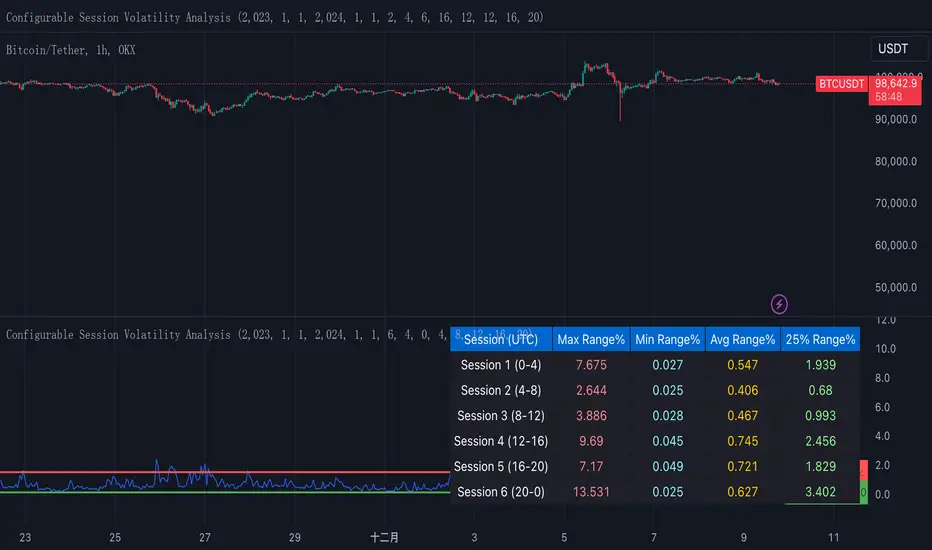Select the Session 4 (12-16) row label

[x=501, y=441]
